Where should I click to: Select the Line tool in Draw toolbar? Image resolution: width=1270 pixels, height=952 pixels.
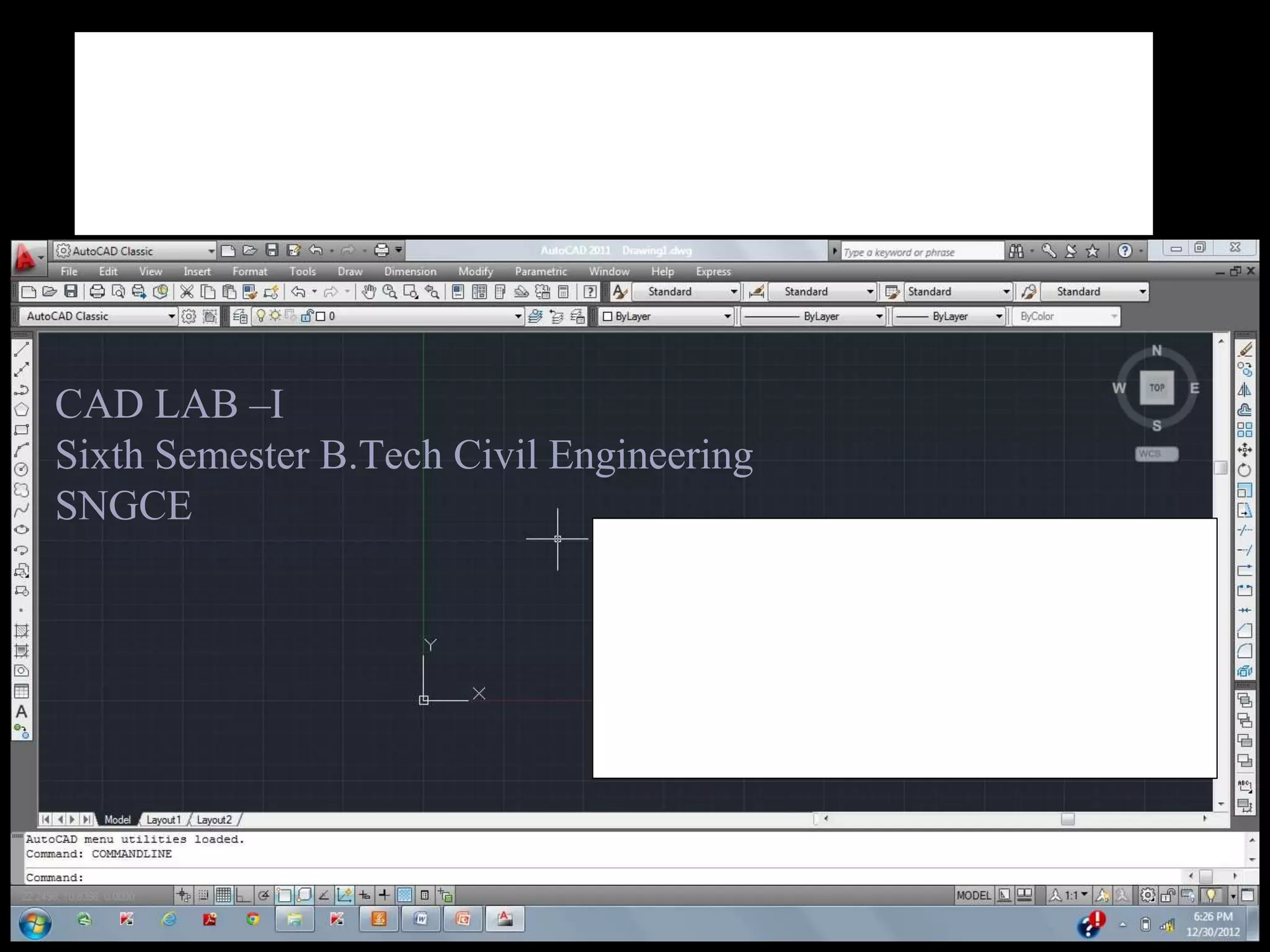pyautogui.click(x=21, y=350)
